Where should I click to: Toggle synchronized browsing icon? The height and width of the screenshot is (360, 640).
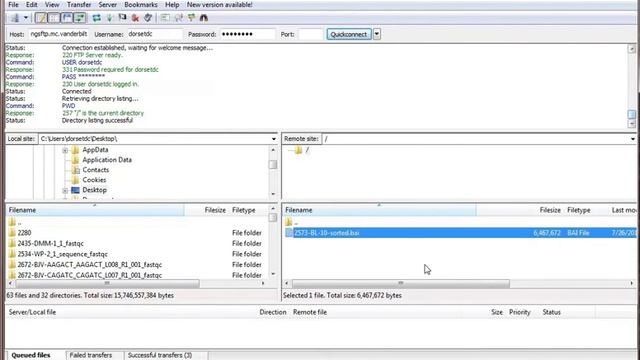191,18
